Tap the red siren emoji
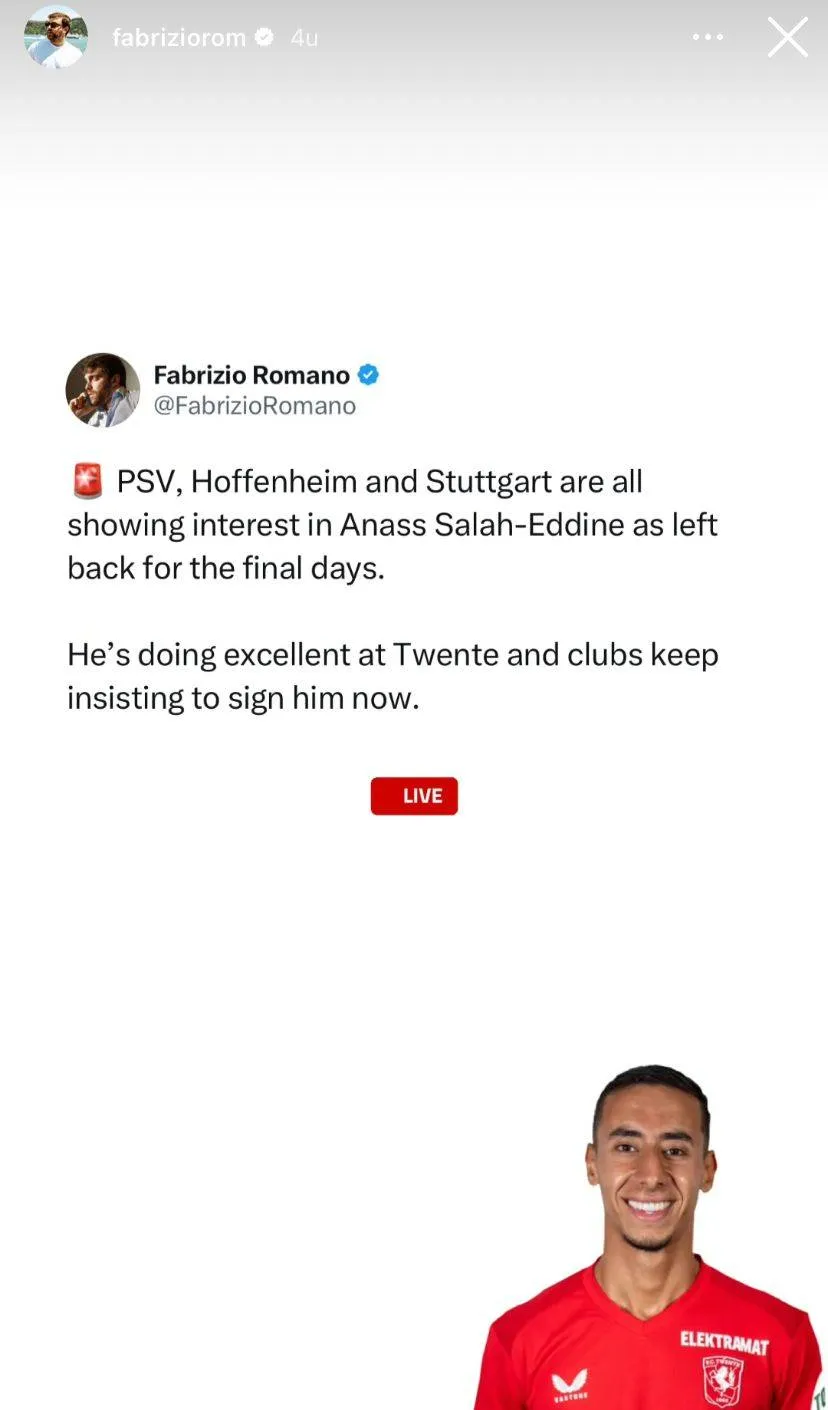Viewport: 828px width, 1410px height. (x=88, y=482)
